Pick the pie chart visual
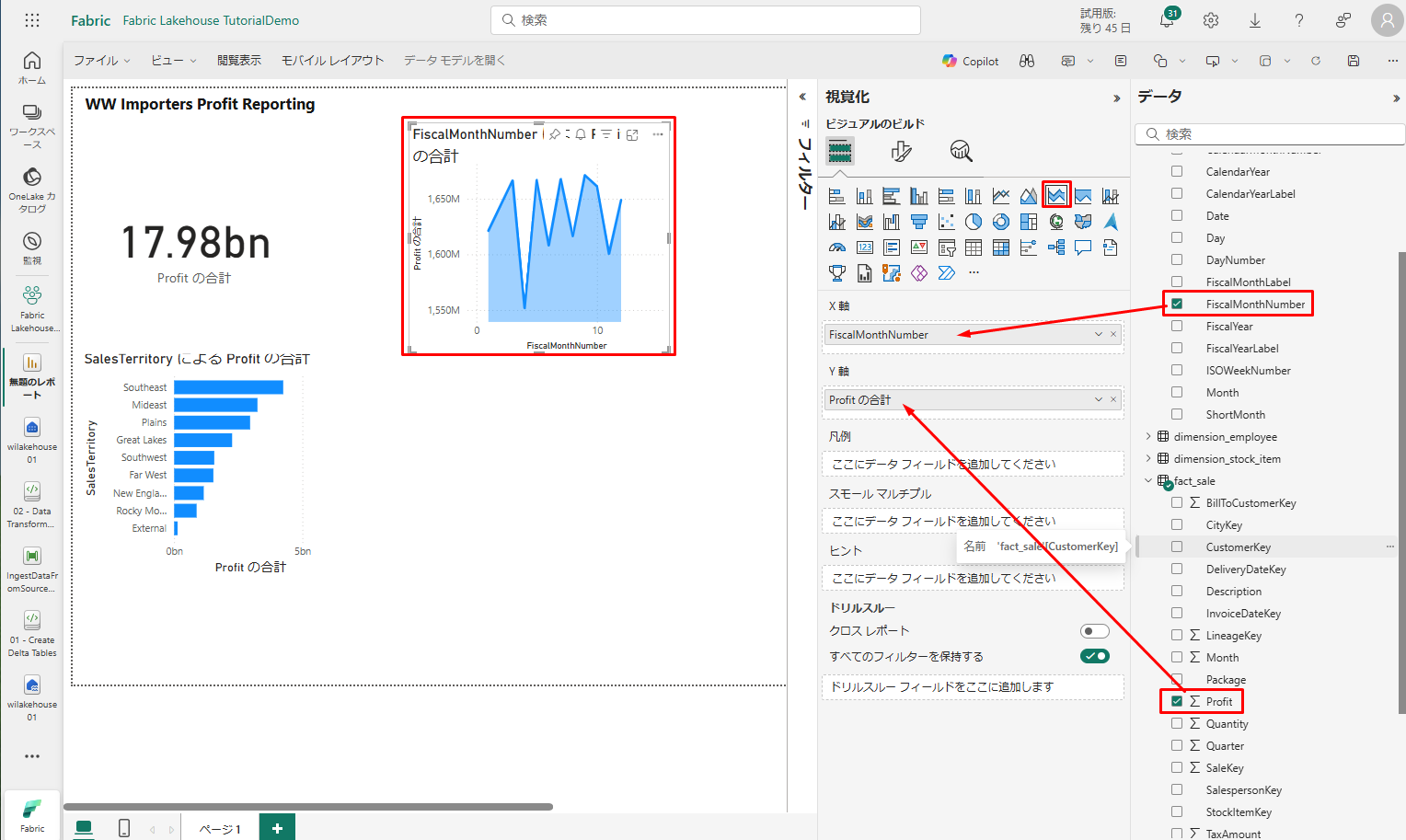Viewport: 1406px width, 840px height. pyautogui.click(x=974, y=222)
